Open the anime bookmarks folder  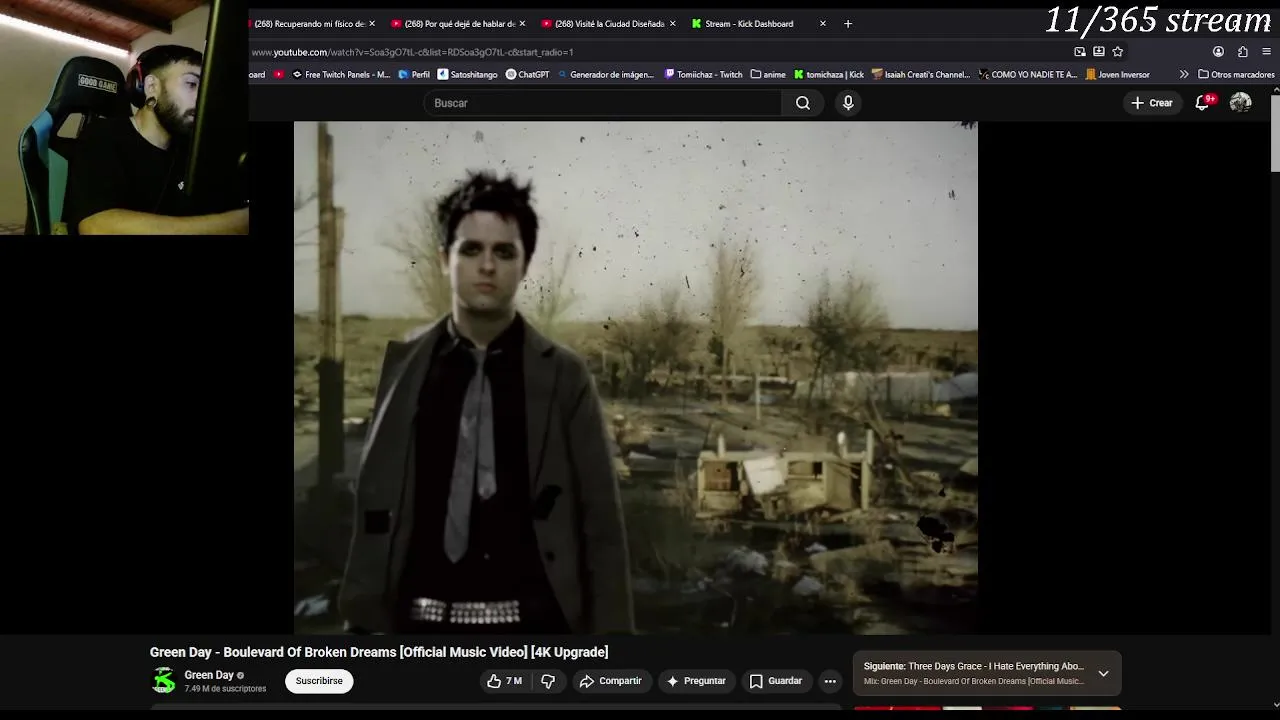pyautogui.click(x=768, y=74)
